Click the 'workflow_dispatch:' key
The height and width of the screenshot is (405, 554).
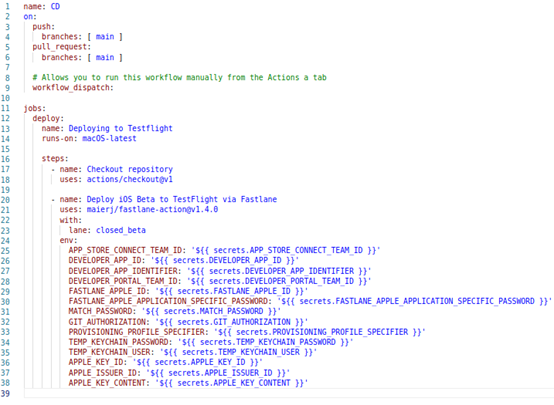point(73,88)
